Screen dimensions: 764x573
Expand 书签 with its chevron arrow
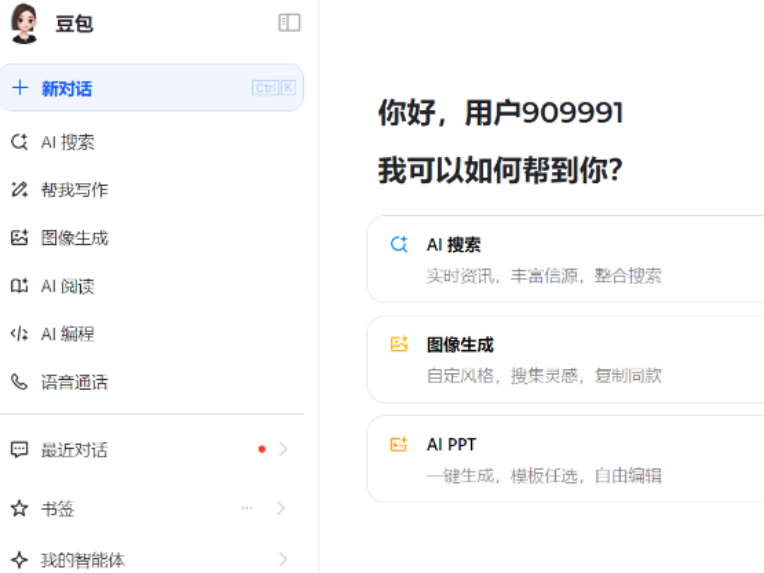[281, 508]
